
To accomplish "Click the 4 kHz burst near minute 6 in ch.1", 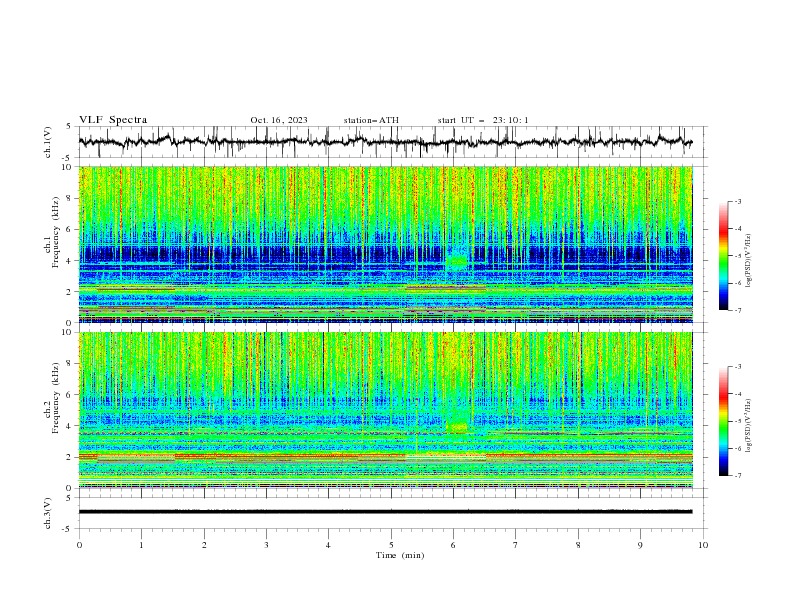I will 457,262.
